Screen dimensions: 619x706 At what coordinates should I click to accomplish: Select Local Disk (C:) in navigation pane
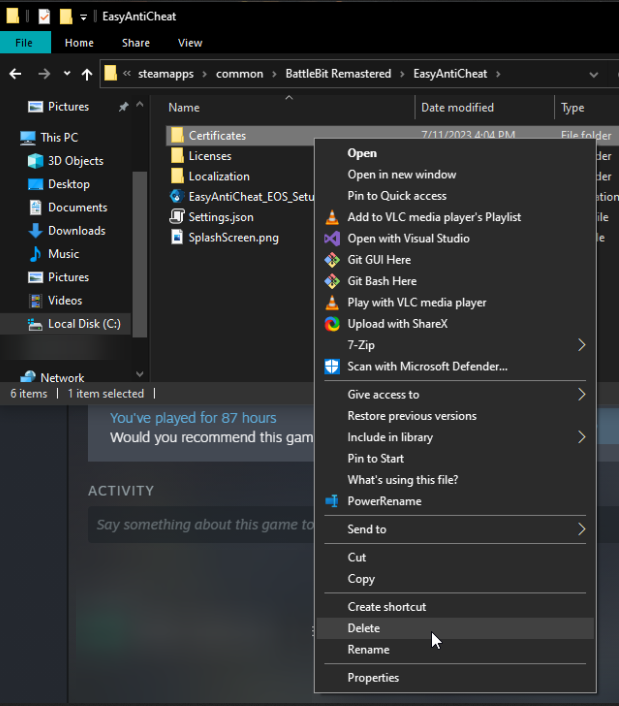84,323
